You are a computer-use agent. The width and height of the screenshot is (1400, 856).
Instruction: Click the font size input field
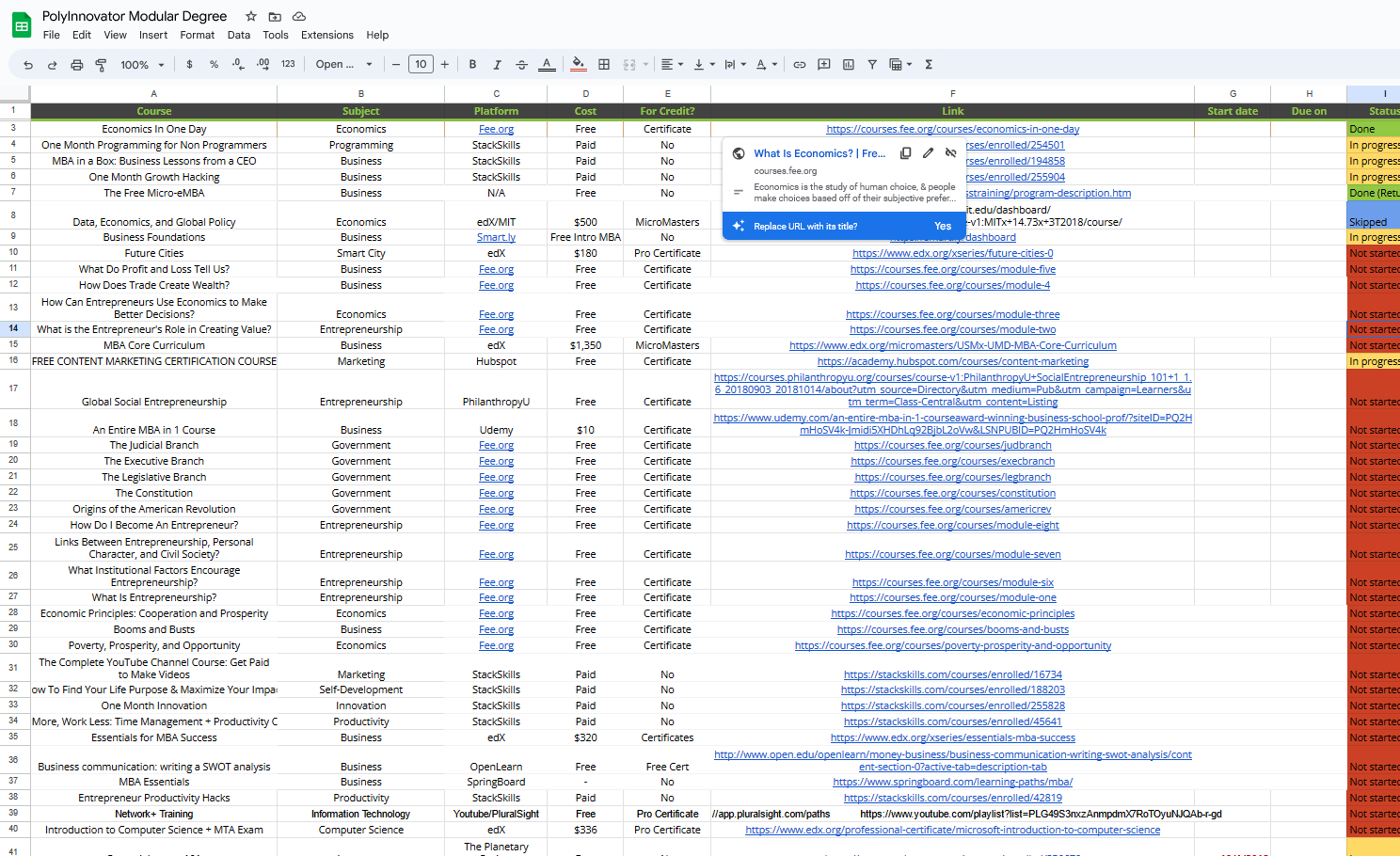coord(421,65)
